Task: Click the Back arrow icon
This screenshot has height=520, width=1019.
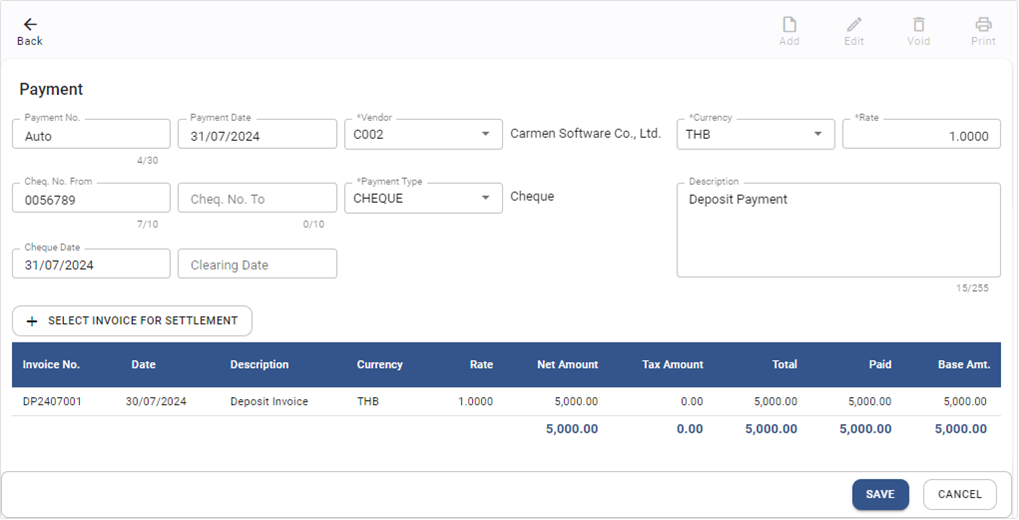Action: tap(30, 25)
